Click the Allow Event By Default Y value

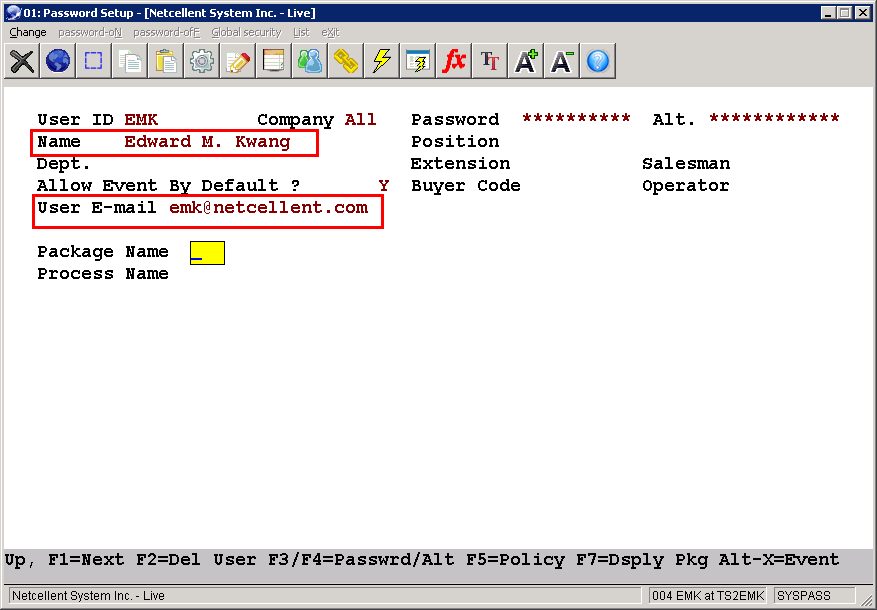pyautogui.click(x=384, y=186)
